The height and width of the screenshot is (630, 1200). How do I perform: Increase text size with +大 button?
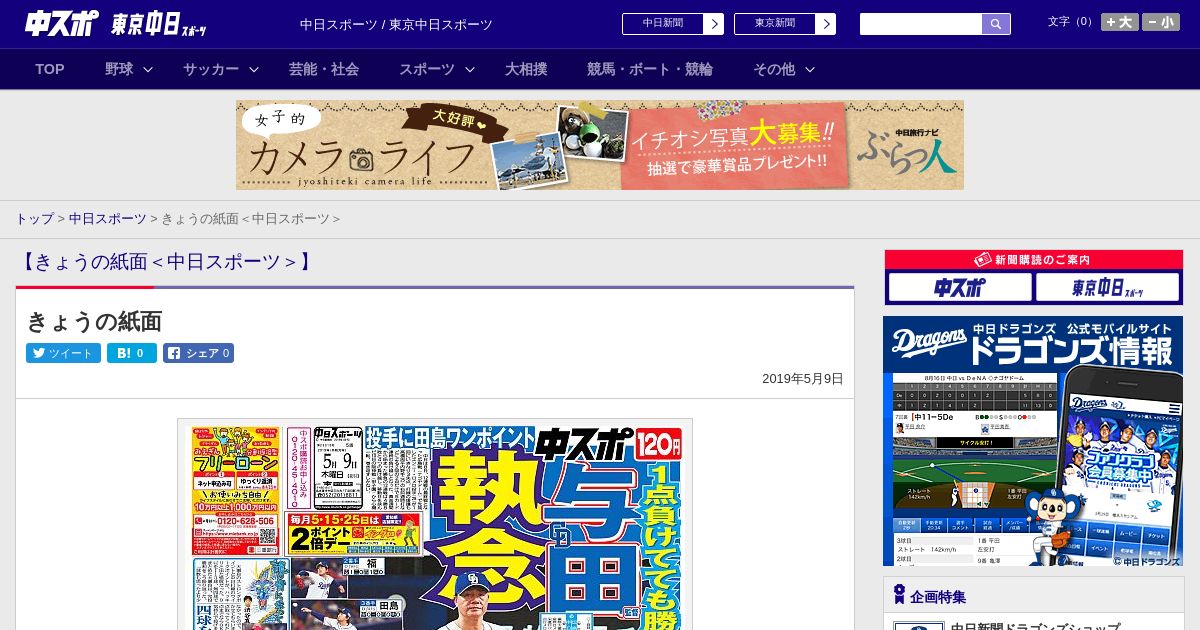pos(1120,22)
